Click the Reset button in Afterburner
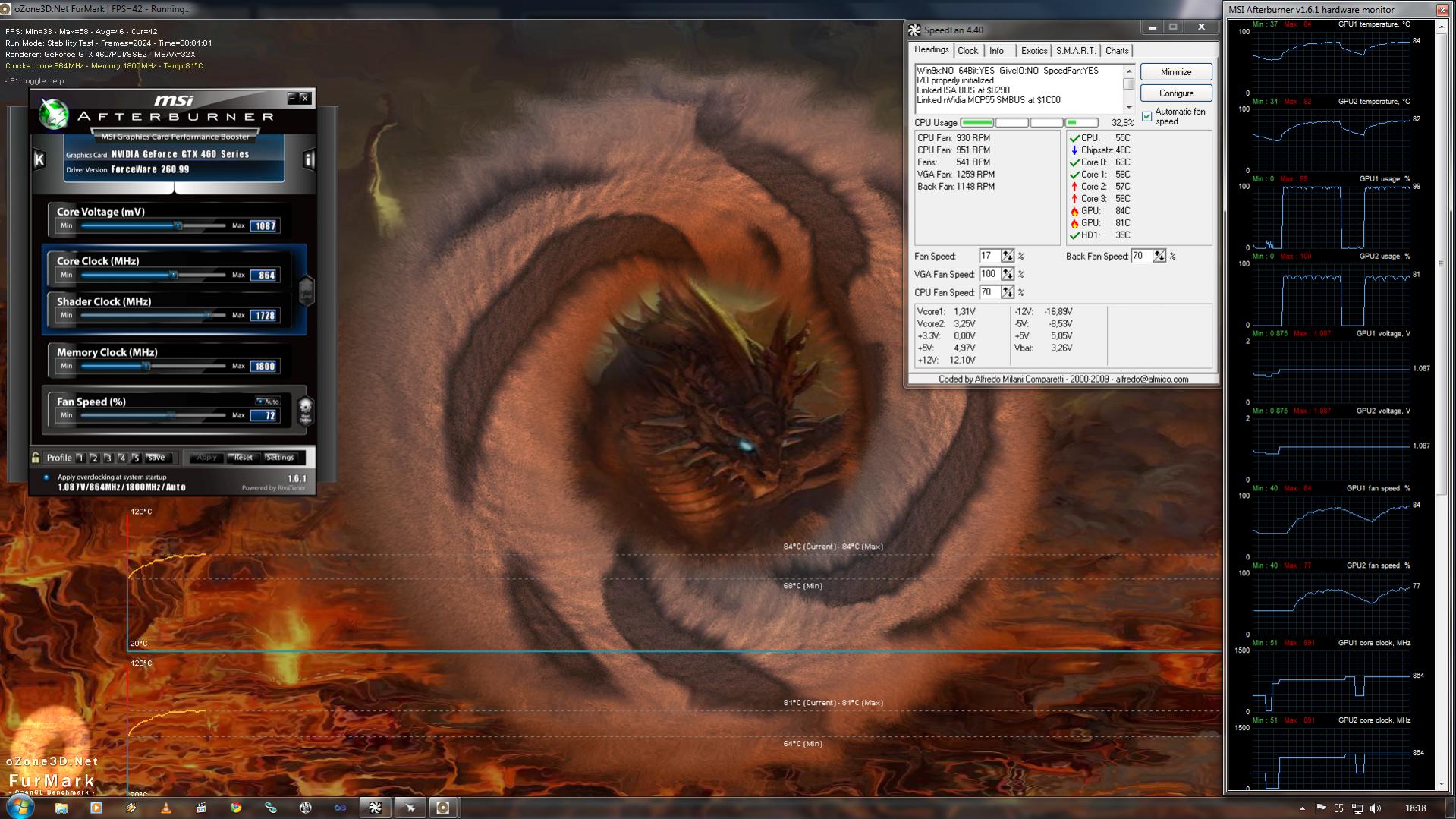1456x819 pixels. coord(244,458)
